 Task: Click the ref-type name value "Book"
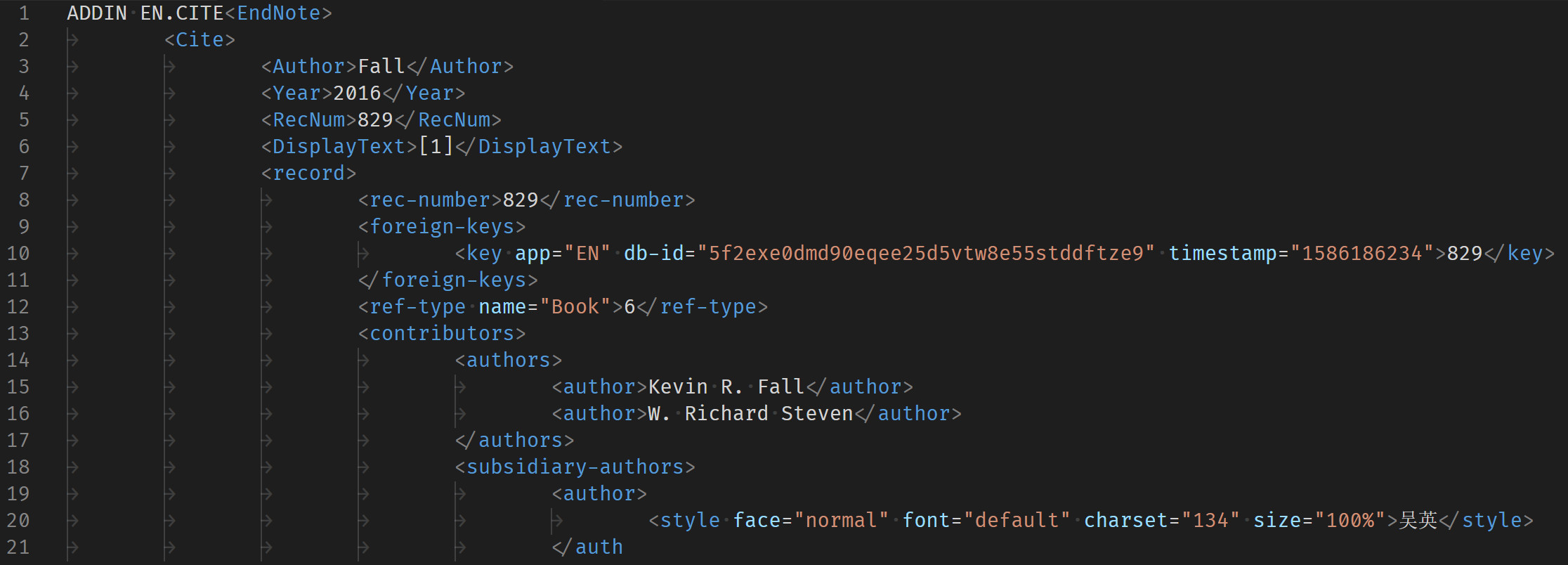[575, 306]
